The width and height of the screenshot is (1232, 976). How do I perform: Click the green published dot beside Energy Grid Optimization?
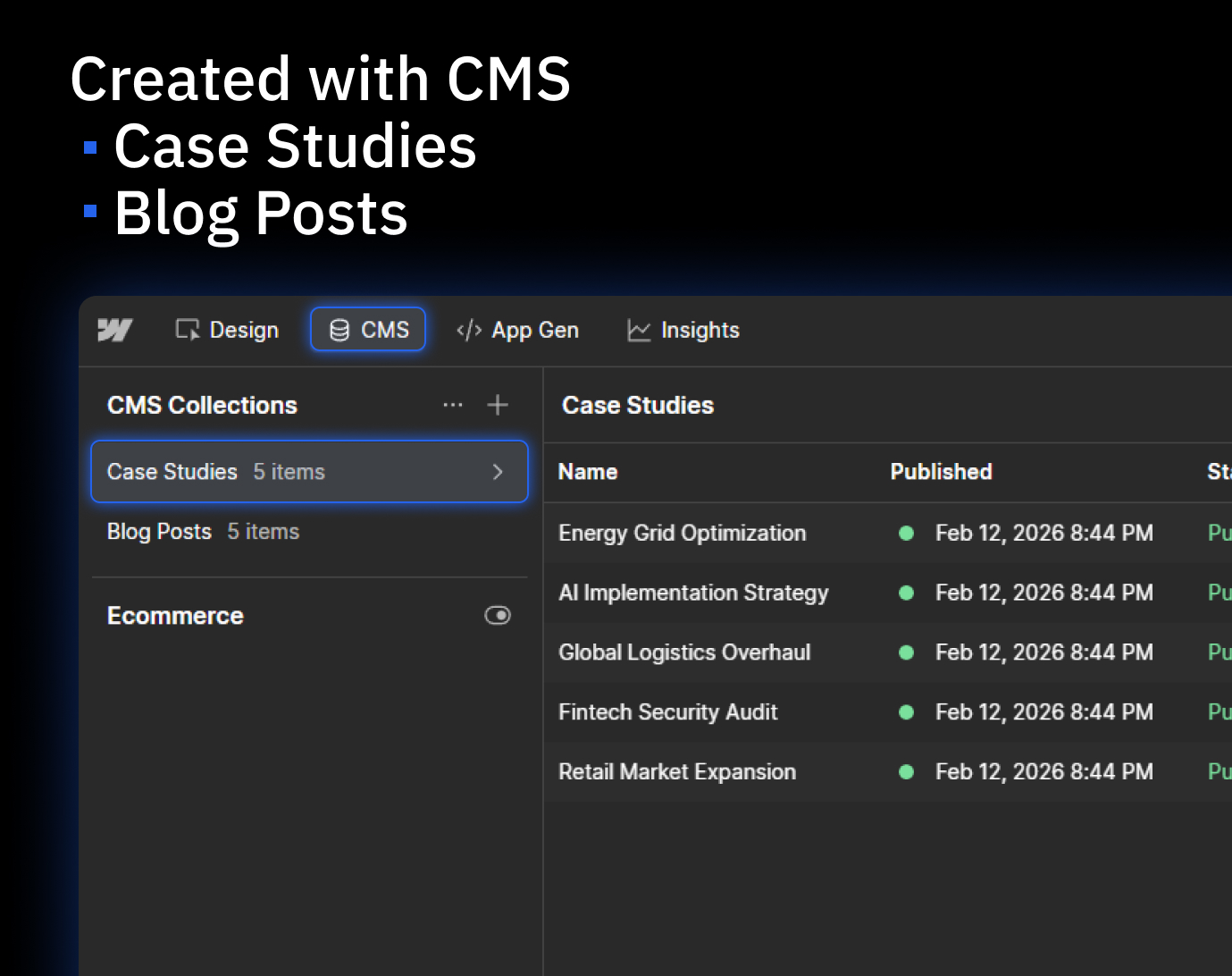pos(906,533)
